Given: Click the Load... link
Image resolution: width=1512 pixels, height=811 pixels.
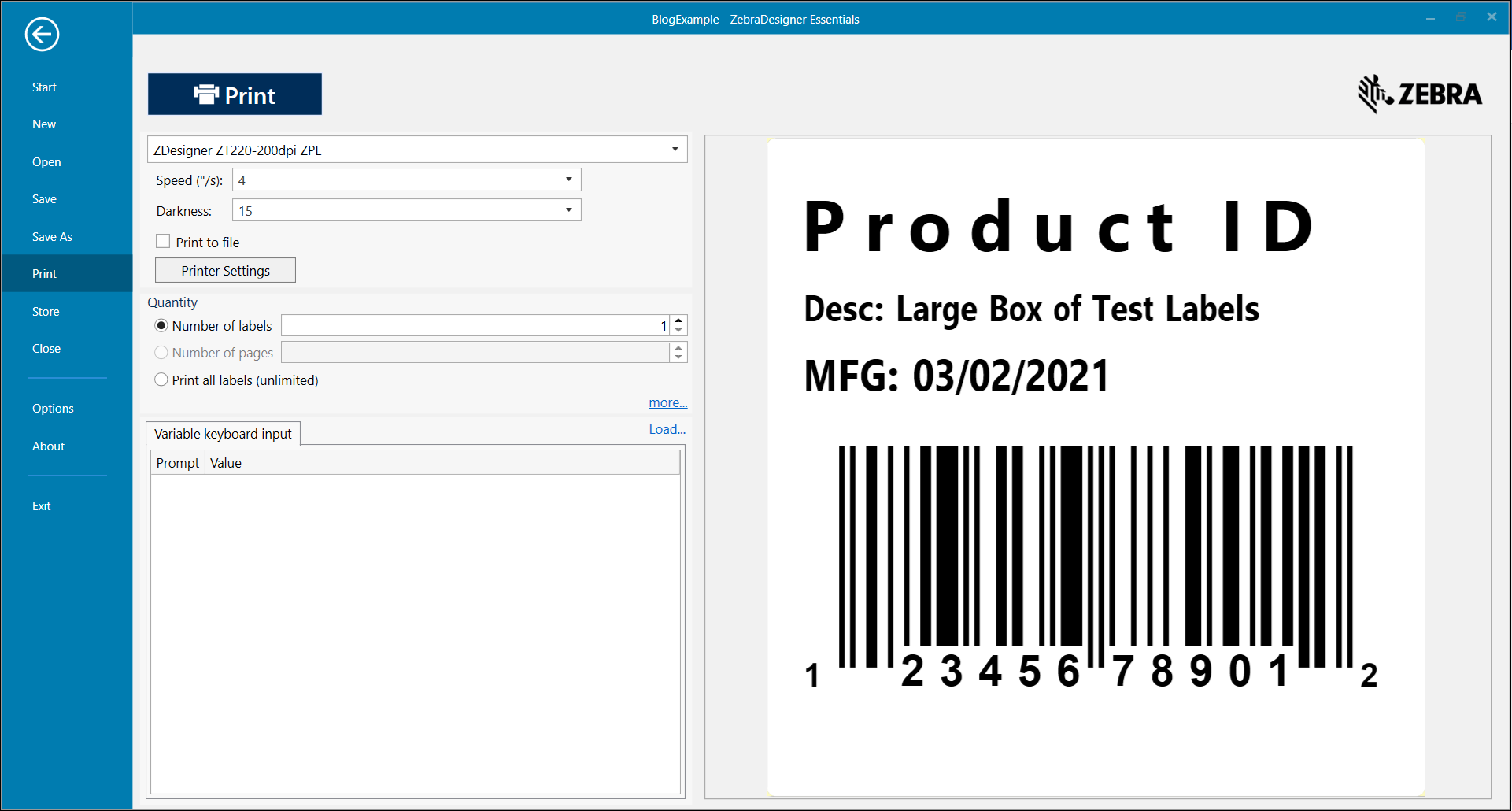Looking at the screenshot, I should [666, 429].
